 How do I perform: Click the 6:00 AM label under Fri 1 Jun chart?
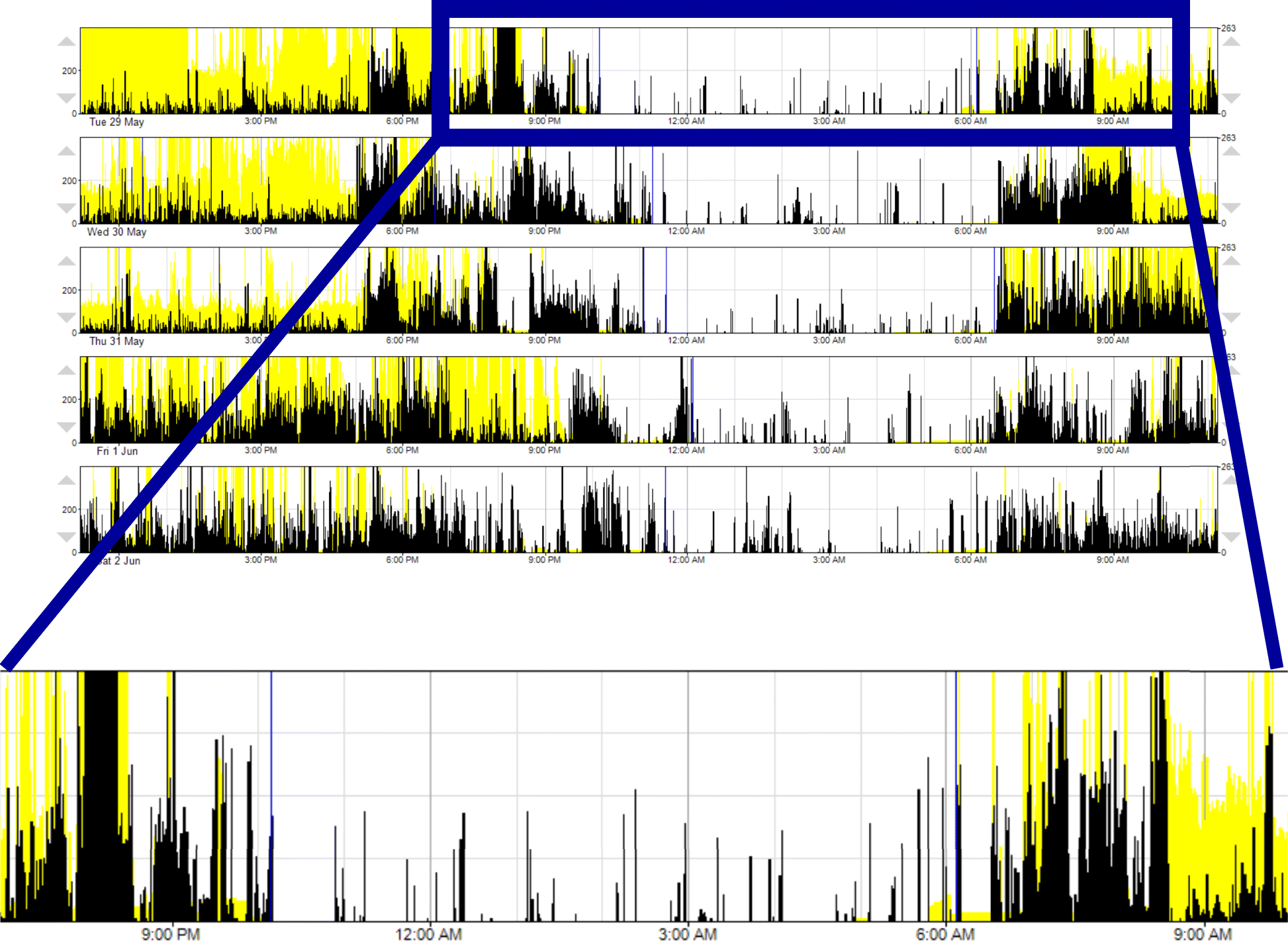pyautogui.click(x=970, y=450)
